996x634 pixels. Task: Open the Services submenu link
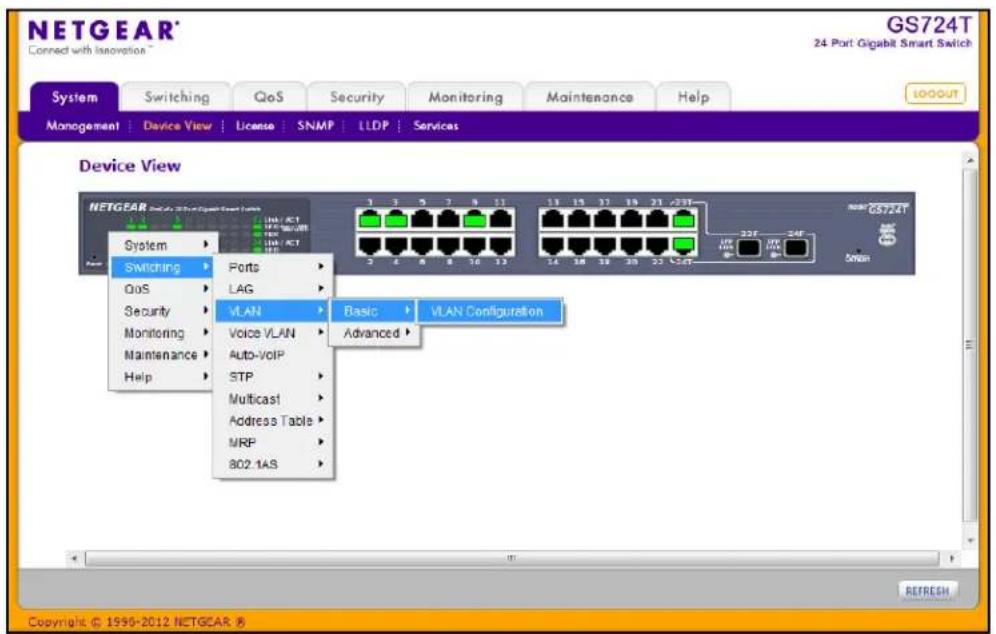[436, 126]
